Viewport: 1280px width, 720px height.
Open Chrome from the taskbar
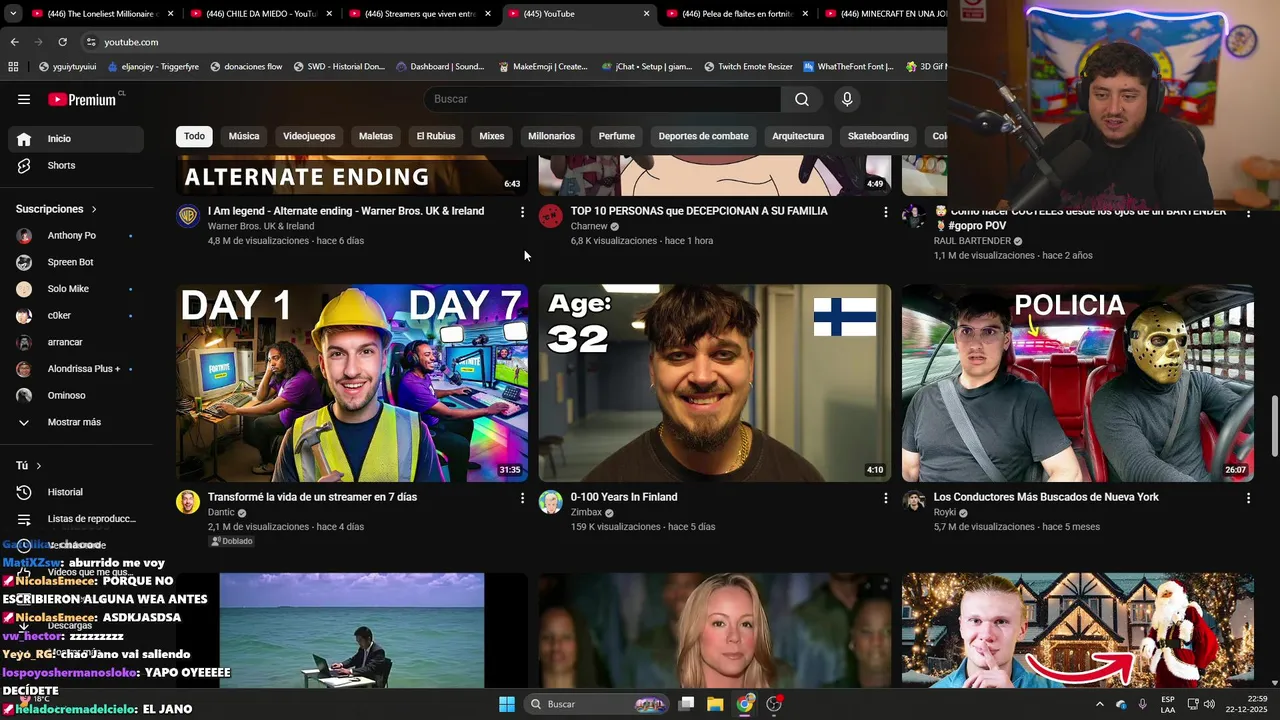tap(745, 704)
